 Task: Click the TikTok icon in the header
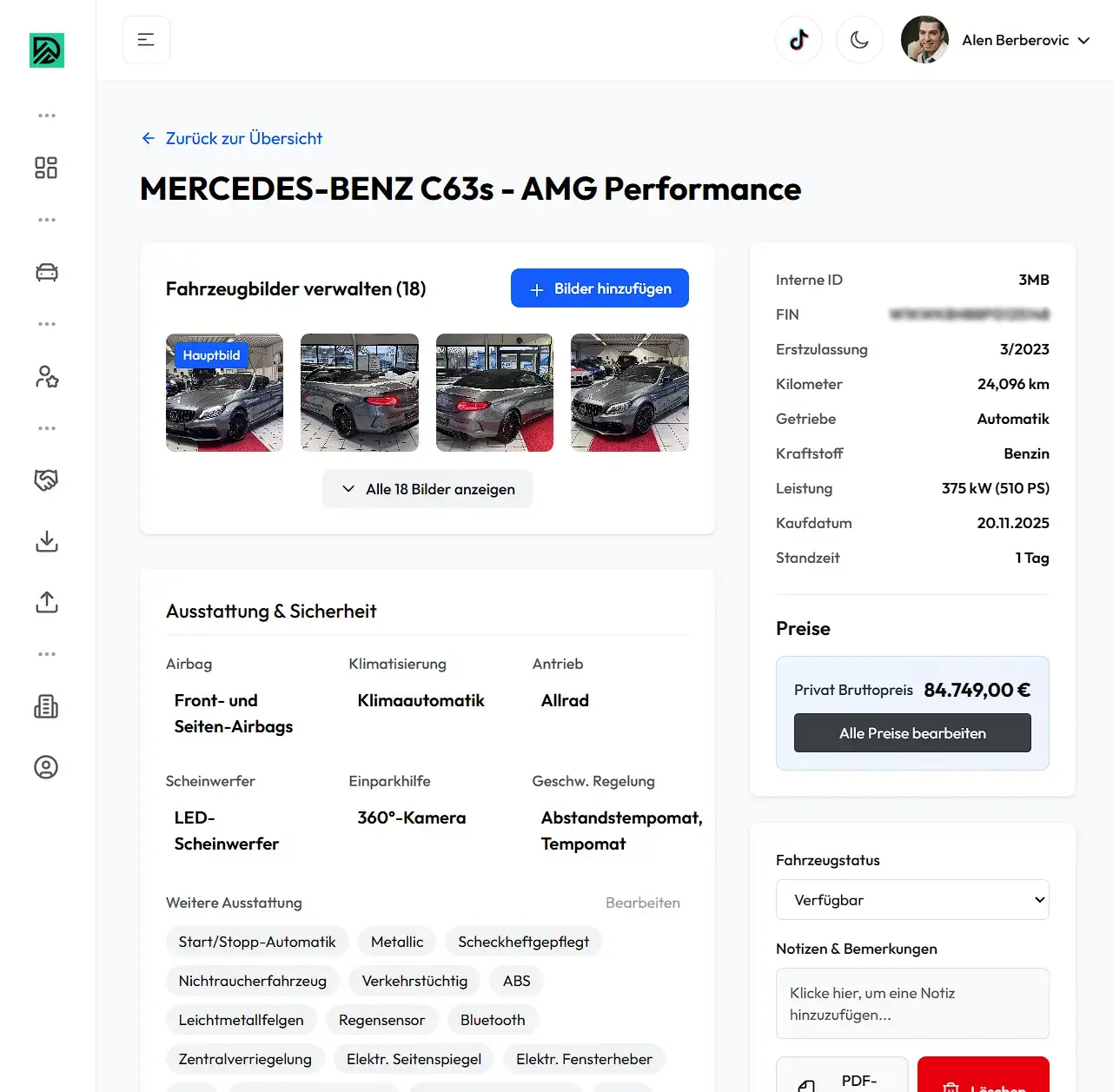pos(798,39)
